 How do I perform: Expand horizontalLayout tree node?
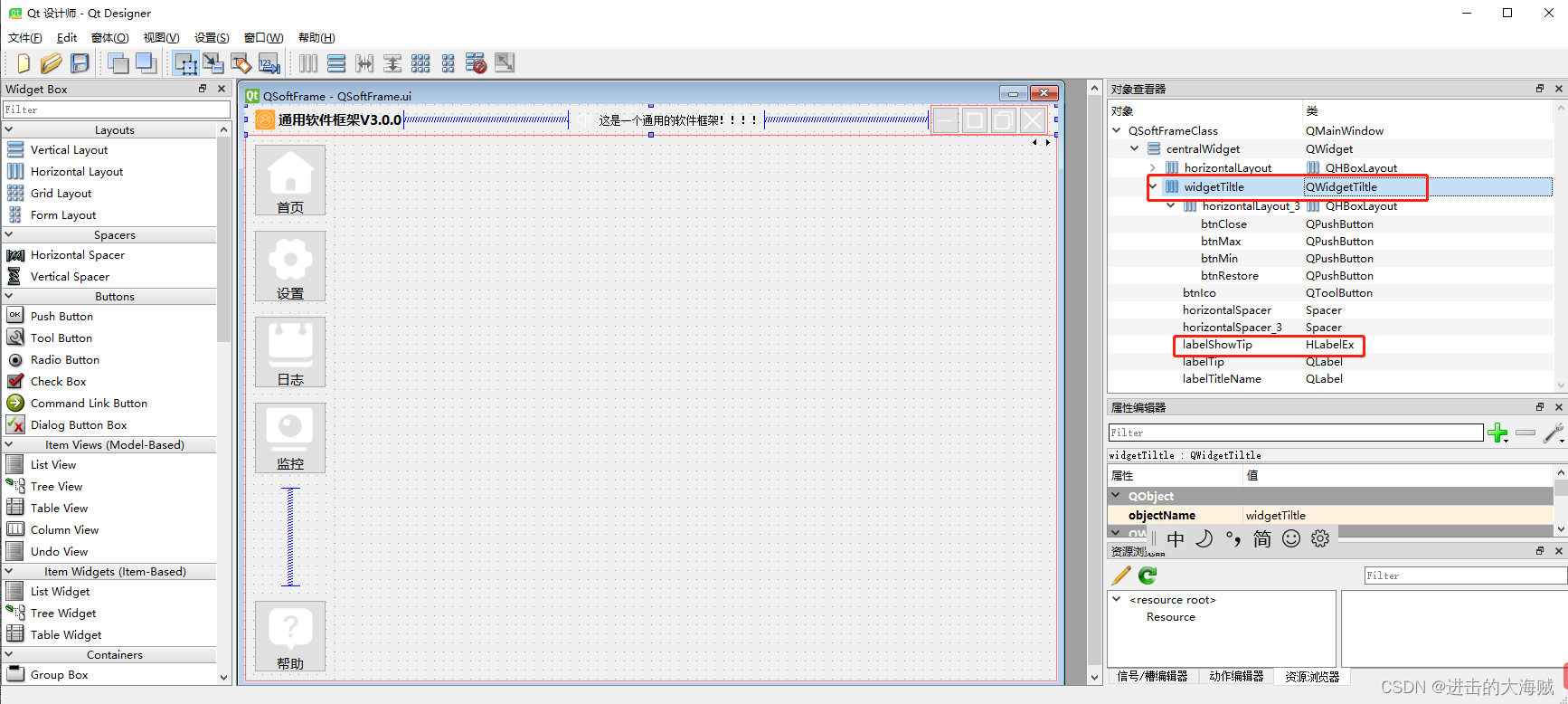click(1153, 167)
